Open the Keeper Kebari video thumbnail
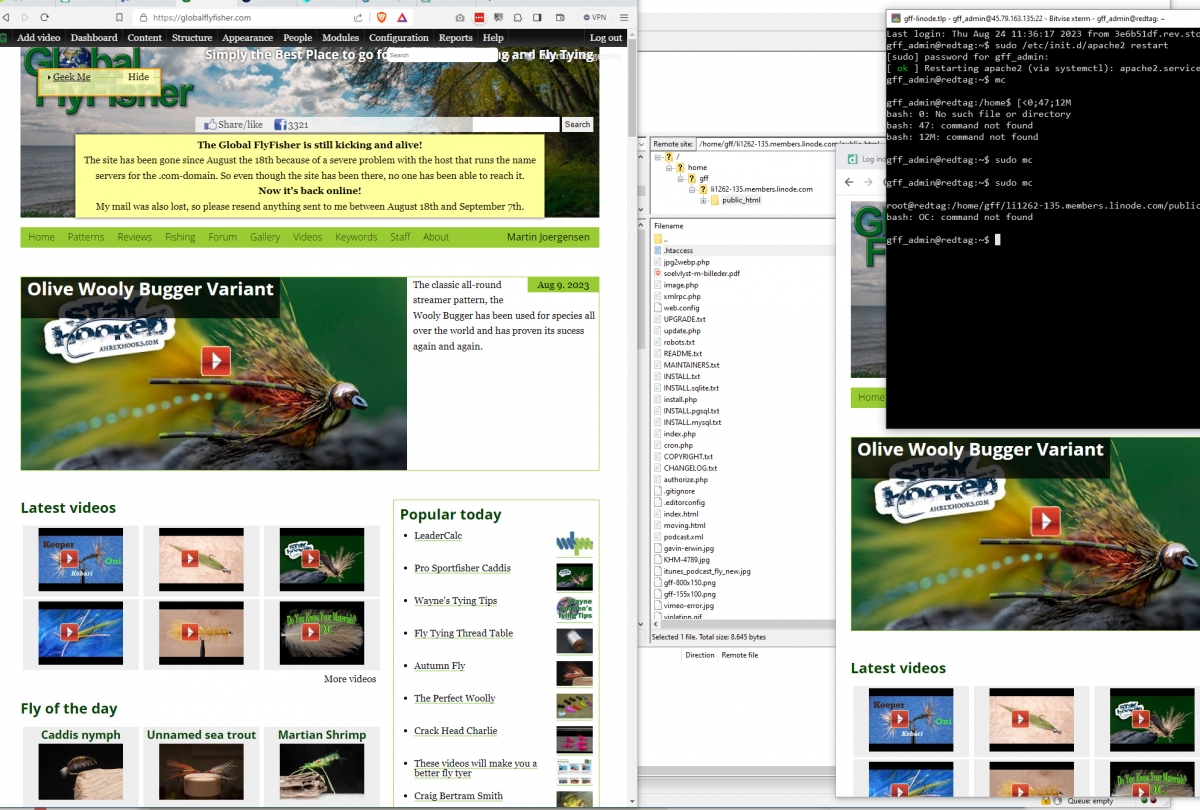 click(80, 557)
